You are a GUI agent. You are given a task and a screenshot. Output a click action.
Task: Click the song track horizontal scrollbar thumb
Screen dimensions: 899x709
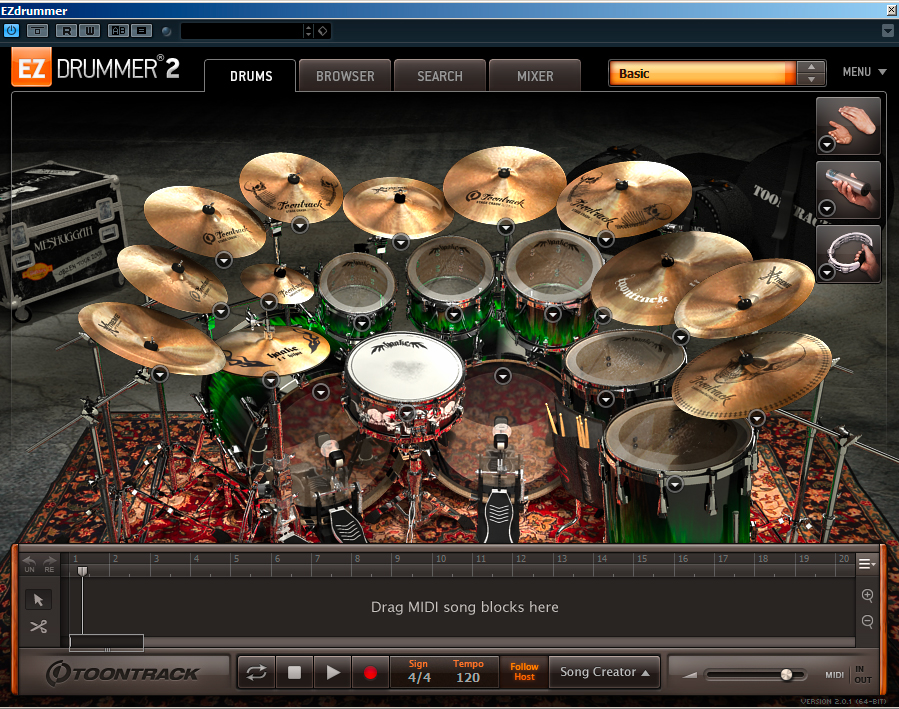(x=107, y=643)
